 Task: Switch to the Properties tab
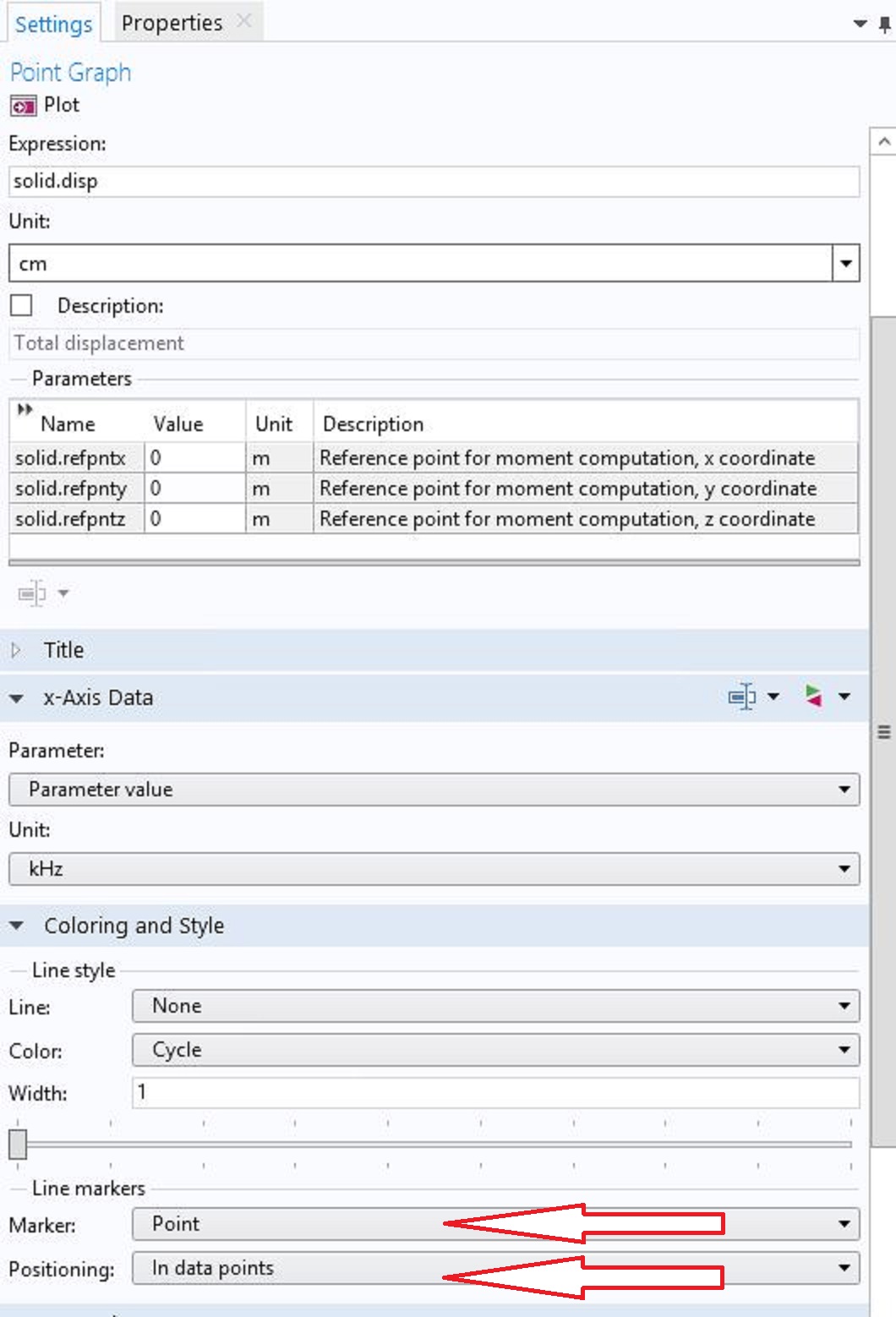(172, 23)
